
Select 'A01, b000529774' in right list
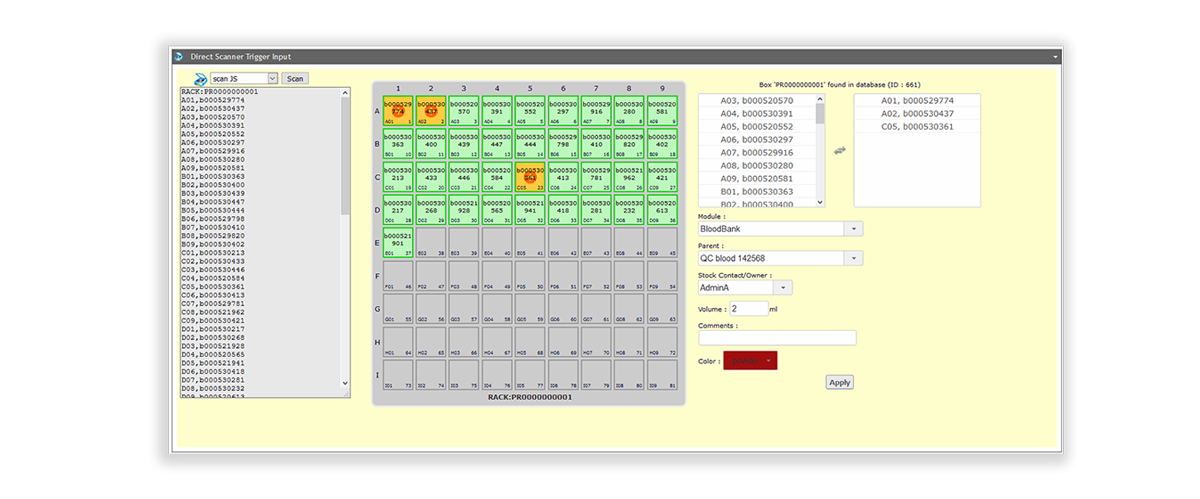coord(917,101)
